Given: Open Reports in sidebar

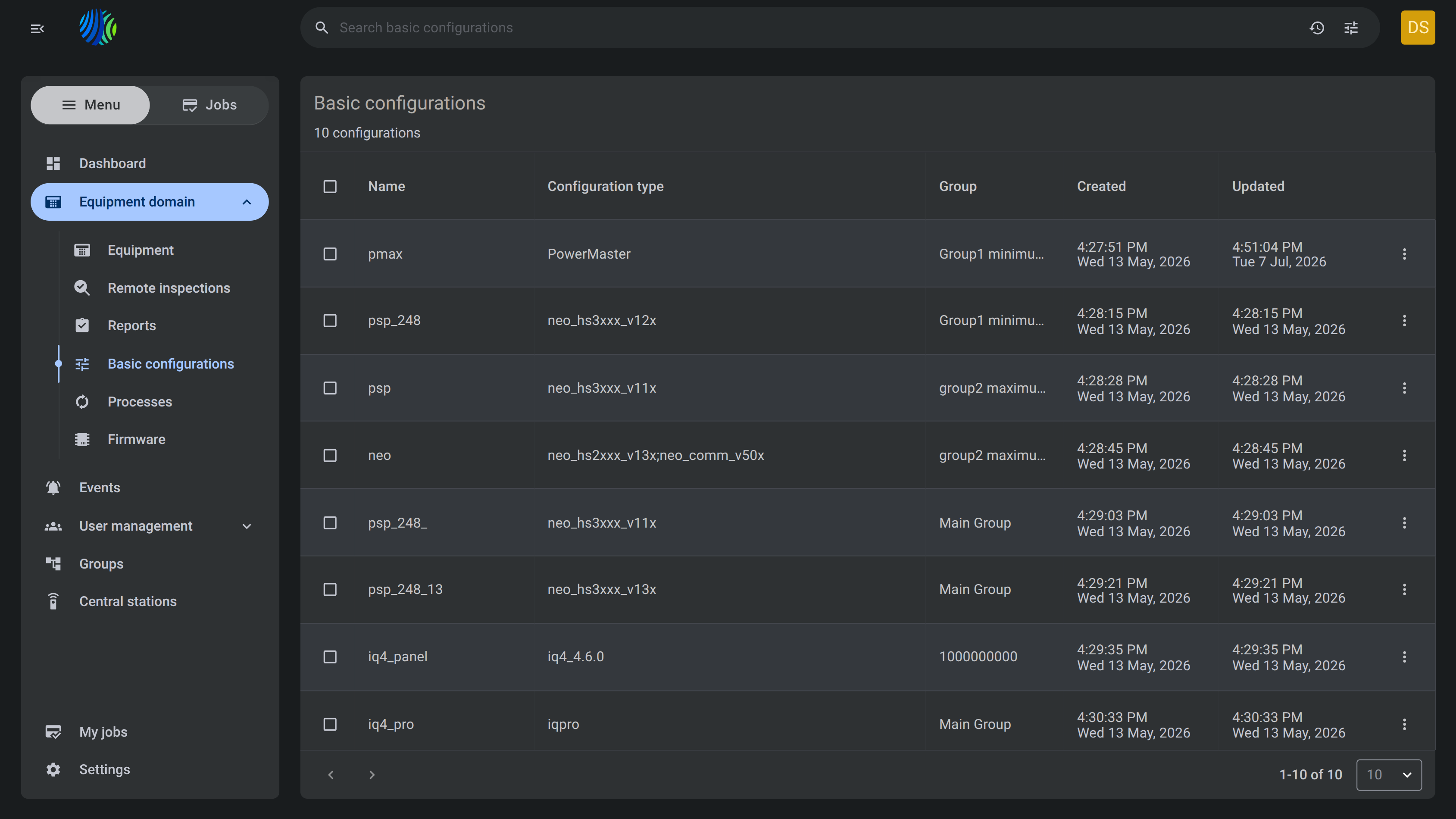Looking at the screenshot, I should coord(132,325).
